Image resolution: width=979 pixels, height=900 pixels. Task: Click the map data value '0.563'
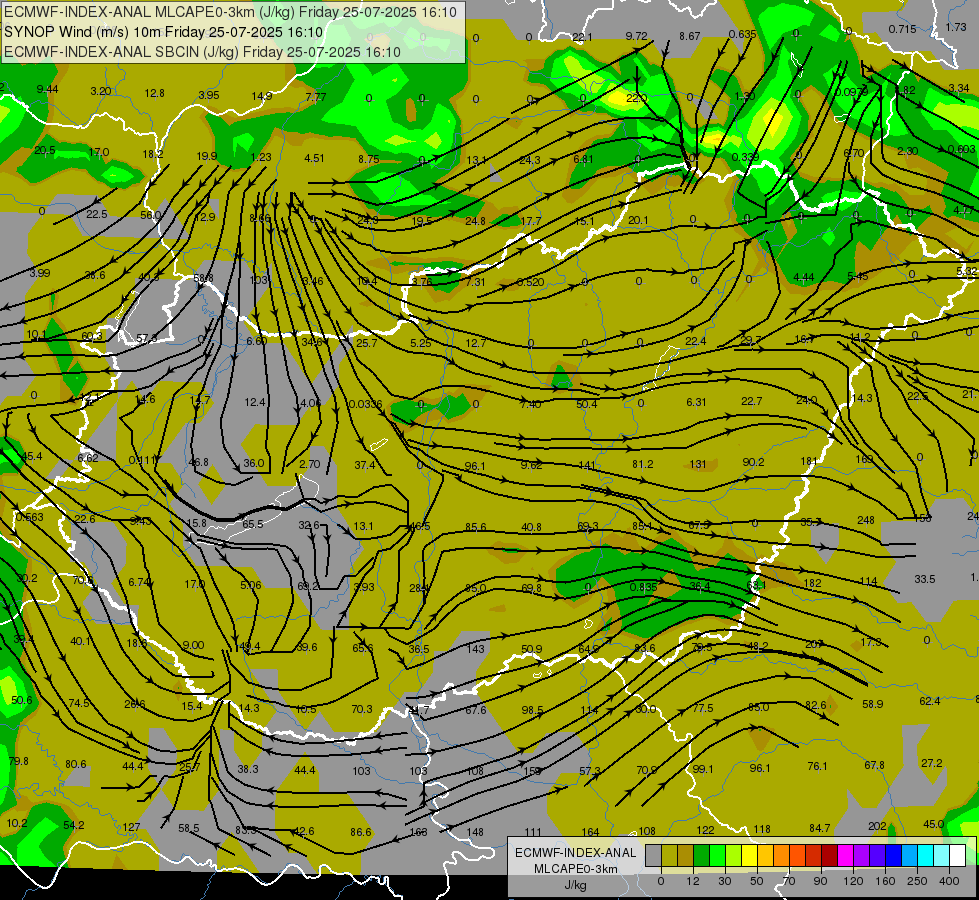29,517
